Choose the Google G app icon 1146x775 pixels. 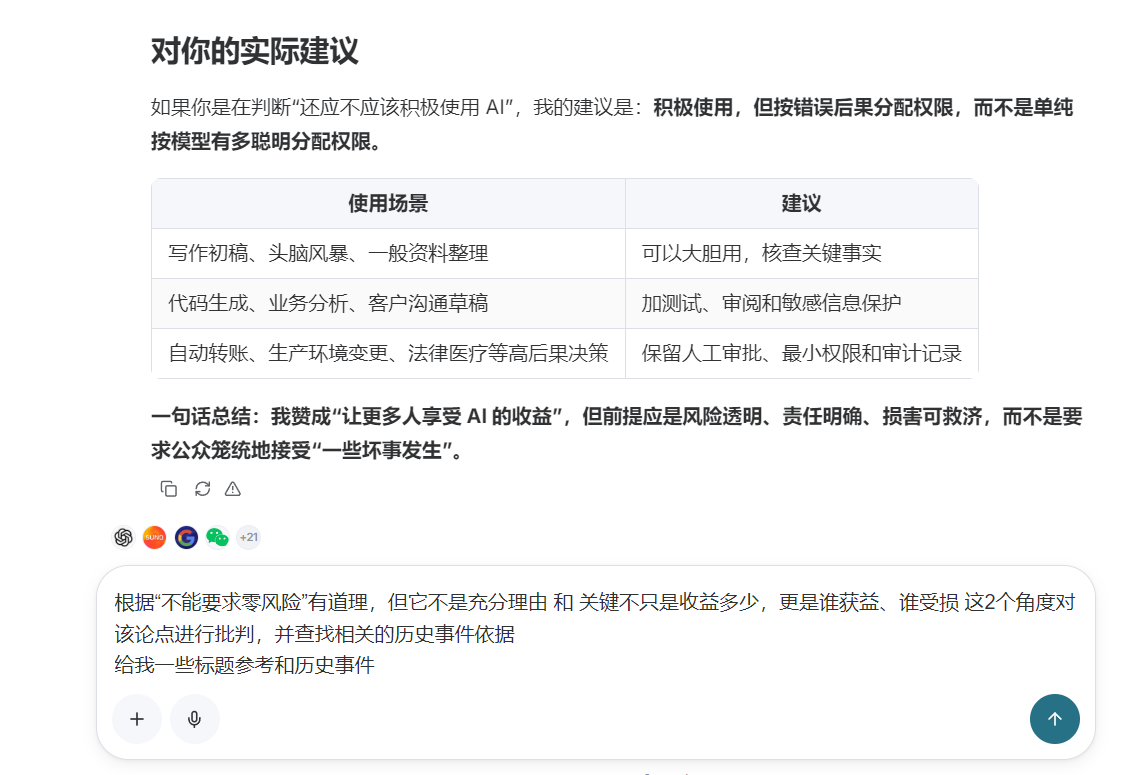(186, 537)
